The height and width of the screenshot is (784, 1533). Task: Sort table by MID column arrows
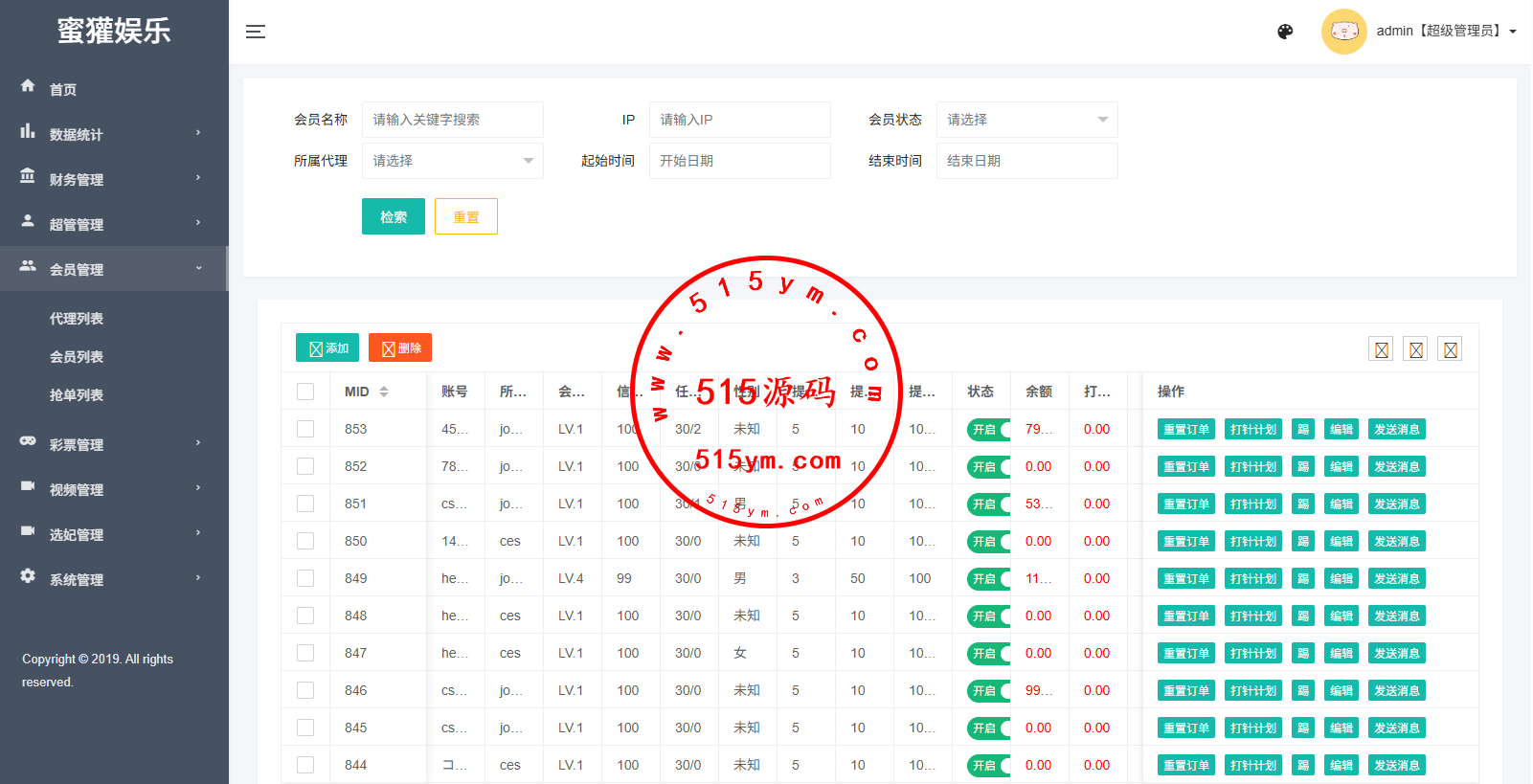click(384, 392)
